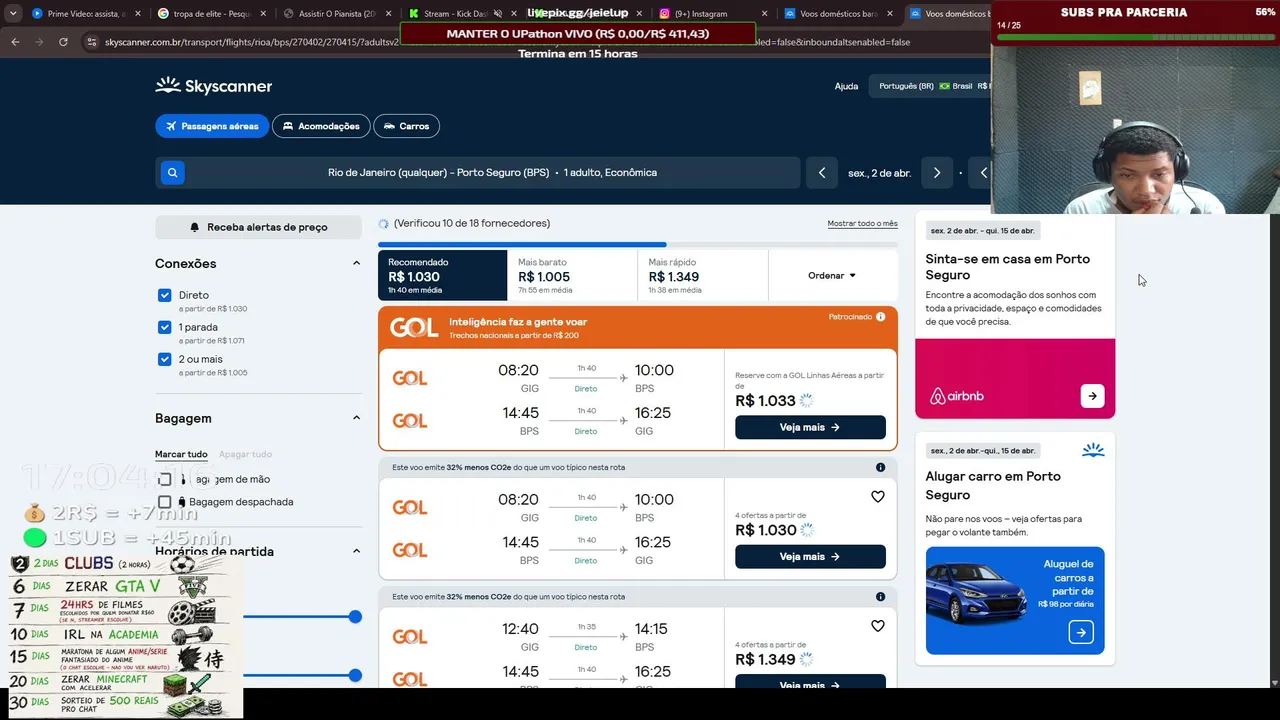Viewport: 1280px width, 720px height.
Task: Click Veja mais for the R$ 1.033 GOL offer
Action: (x=810, y=427)
